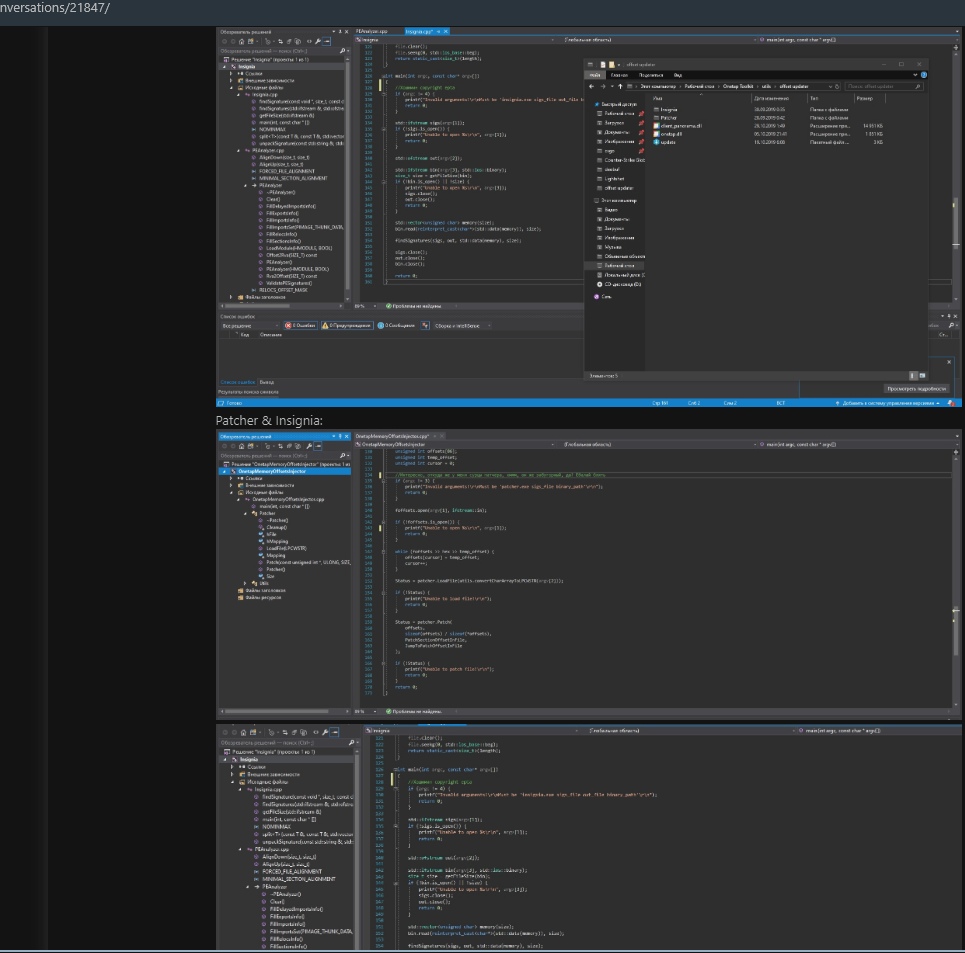This screenshot has width=965, height=953.
Task: Expand Ссылки node in top screenshot's tree
Action: pos(231,74)
